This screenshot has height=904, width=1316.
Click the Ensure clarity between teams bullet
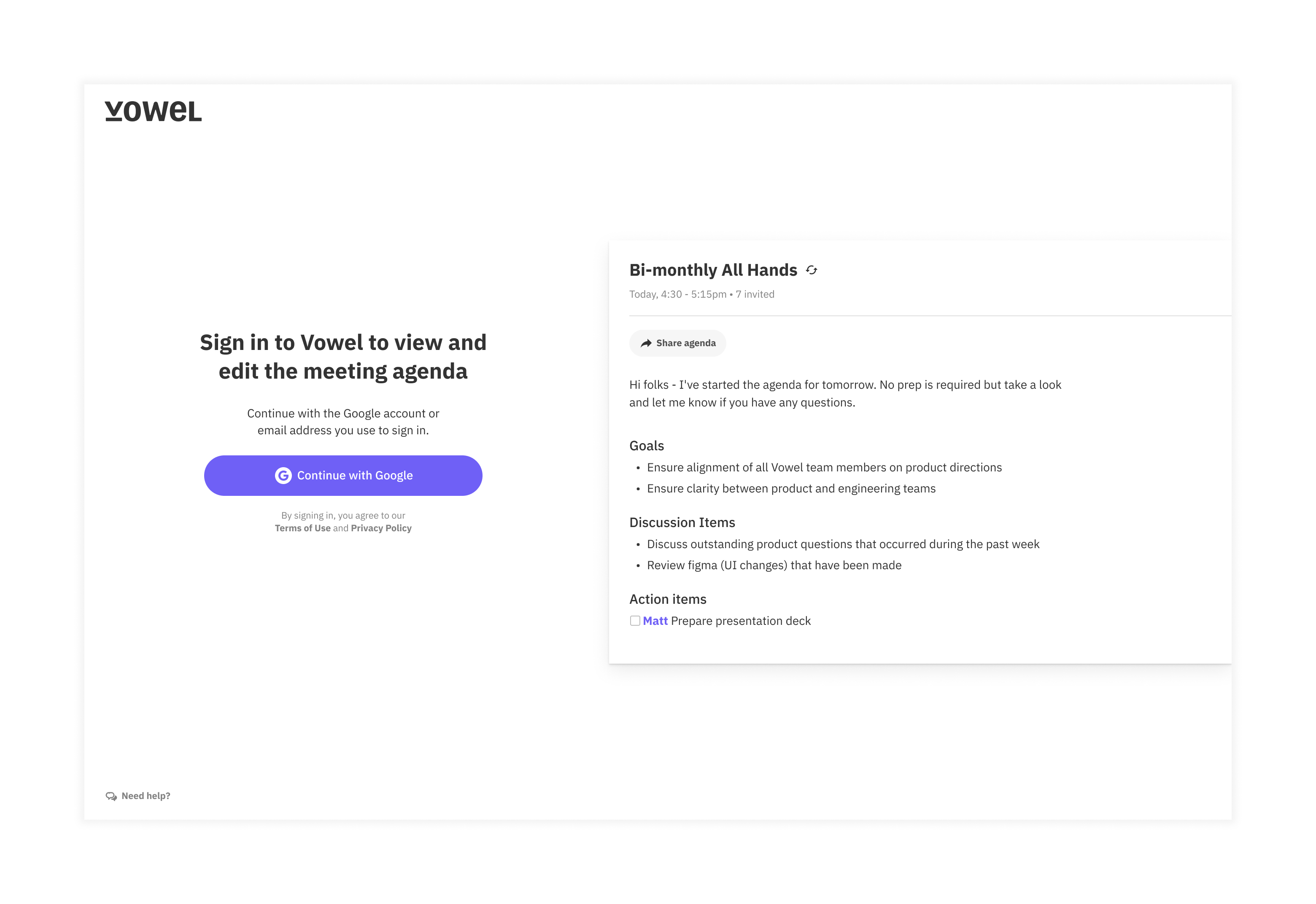coord(791,489)
